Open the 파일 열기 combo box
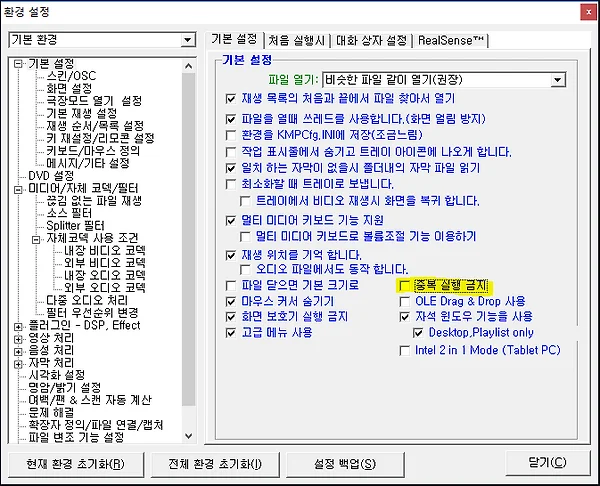The image size is (600, 486). [558, 78]
